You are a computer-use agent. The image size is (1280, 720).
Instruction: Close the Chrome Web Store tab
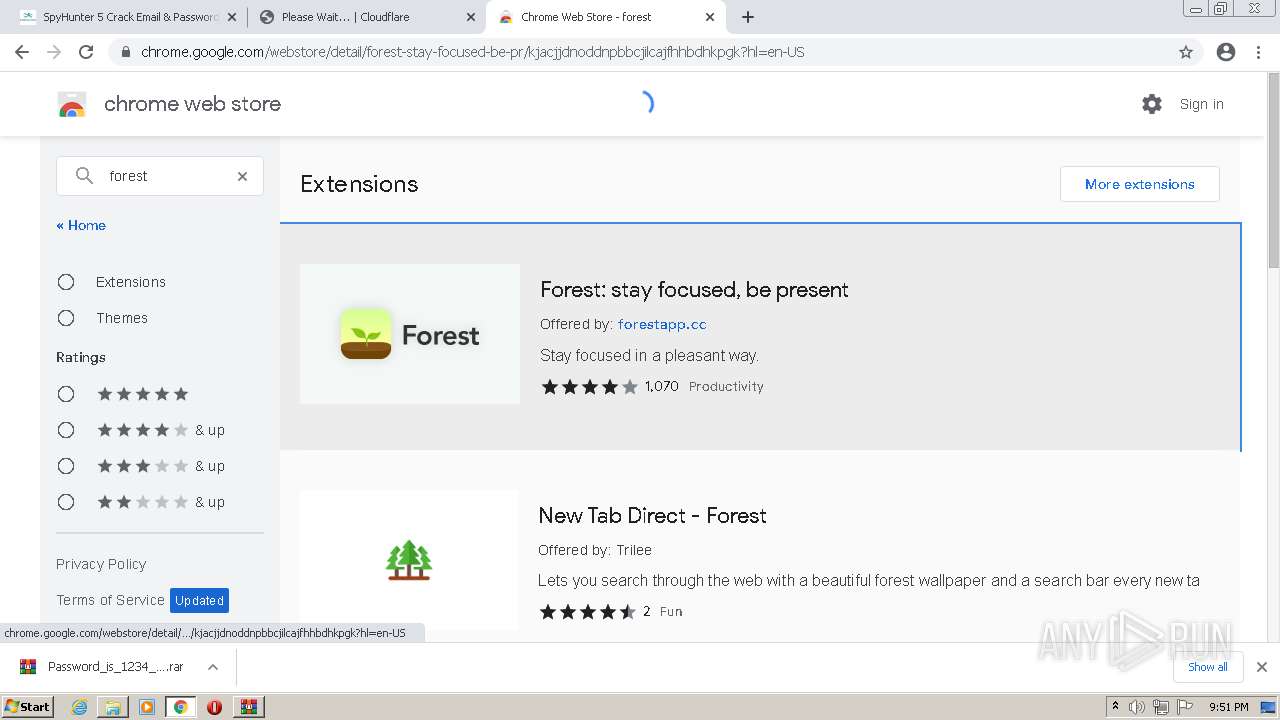[710, 17]
